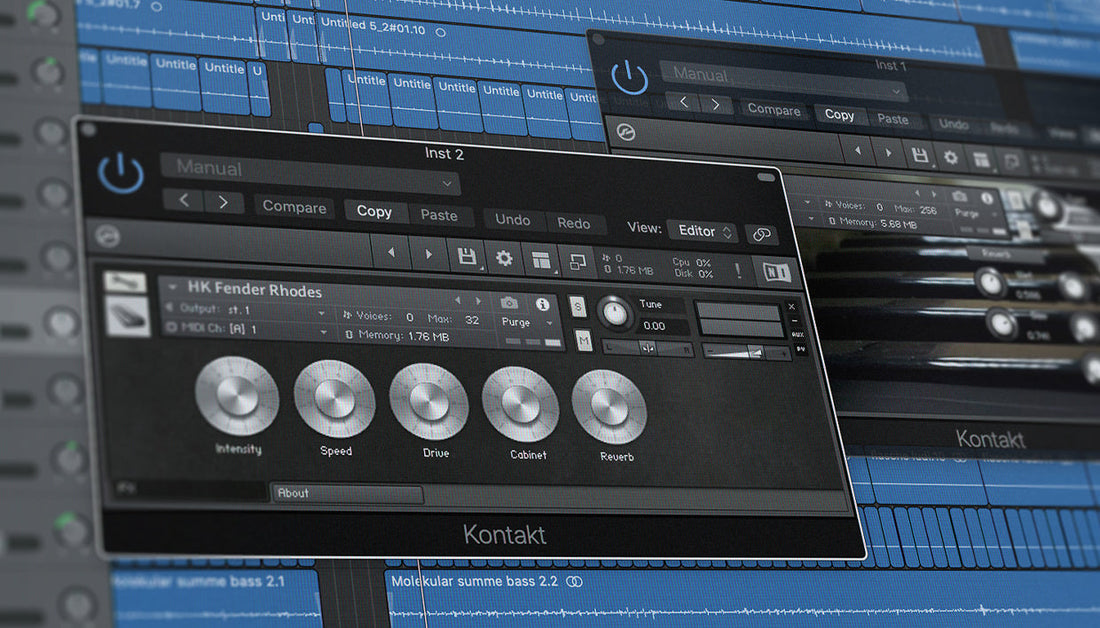Click the Reverb knob in Inst 2
The height and width of the screenshot is (628, 1100).
(609, 408)
